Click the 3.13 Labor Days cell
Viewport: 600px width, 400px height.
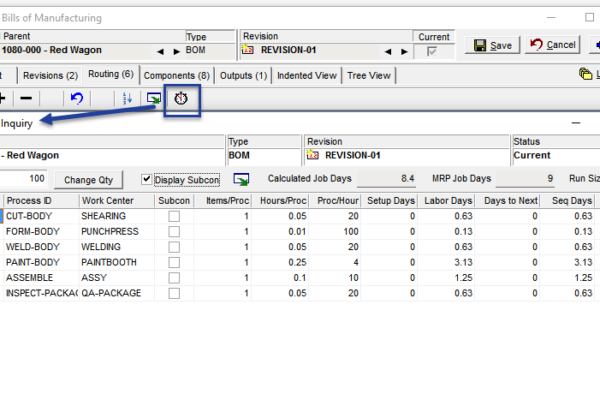(x=446, y=262)
